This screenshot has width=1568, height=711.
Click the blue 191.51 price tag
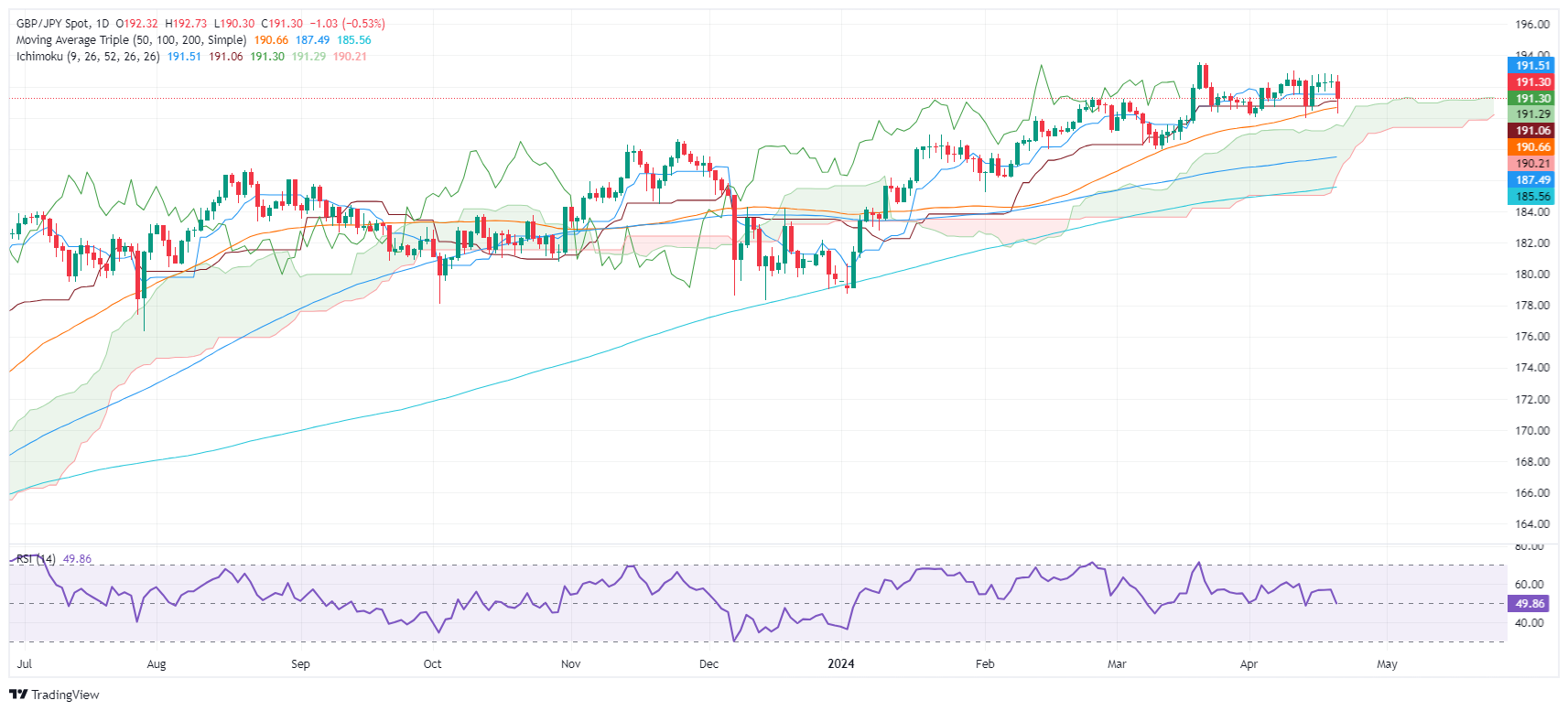[x=1530, y=65]
